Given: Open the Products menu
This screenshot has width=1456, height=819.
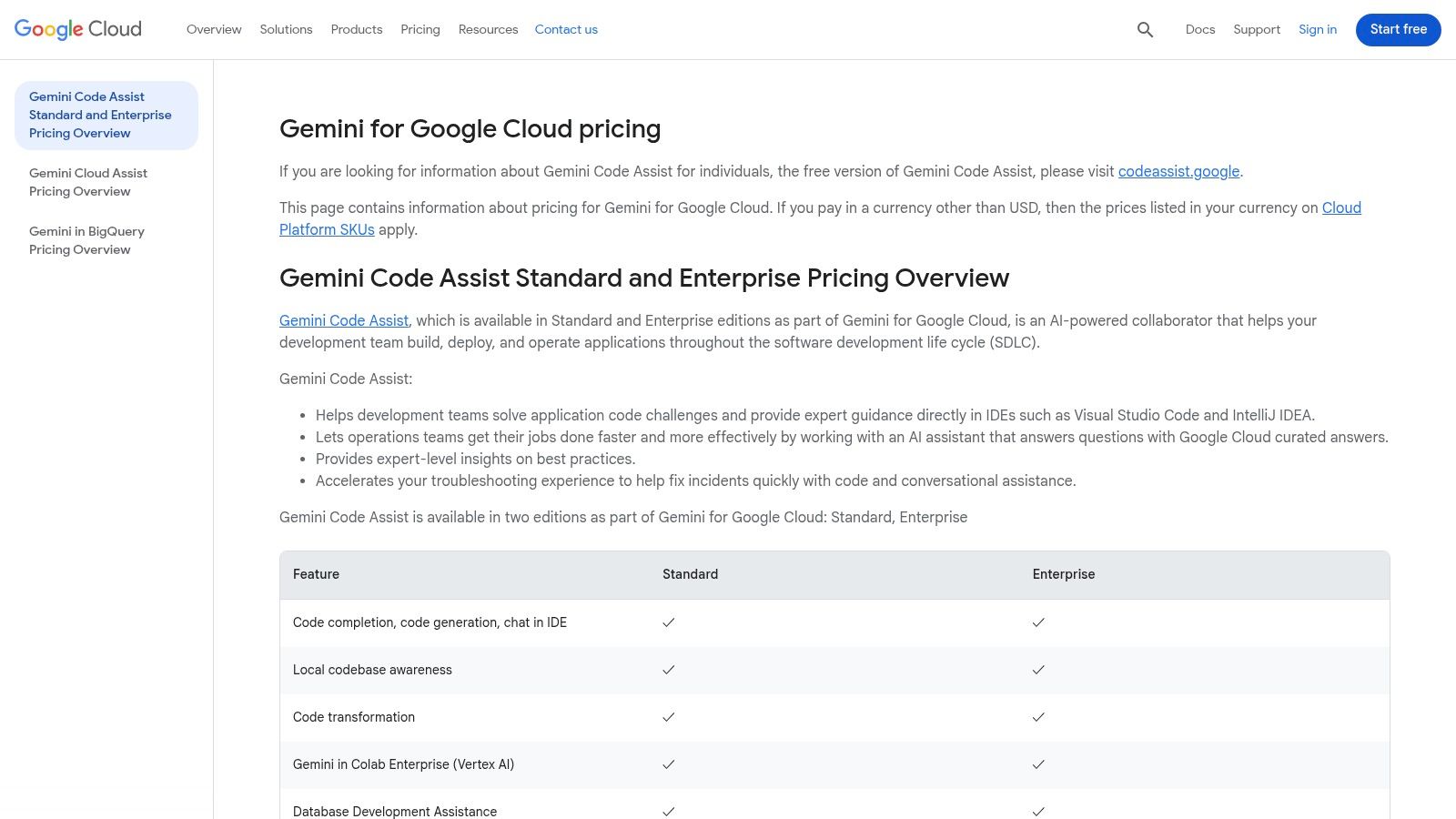Looking at the screenshot, I should pos(356,29).
